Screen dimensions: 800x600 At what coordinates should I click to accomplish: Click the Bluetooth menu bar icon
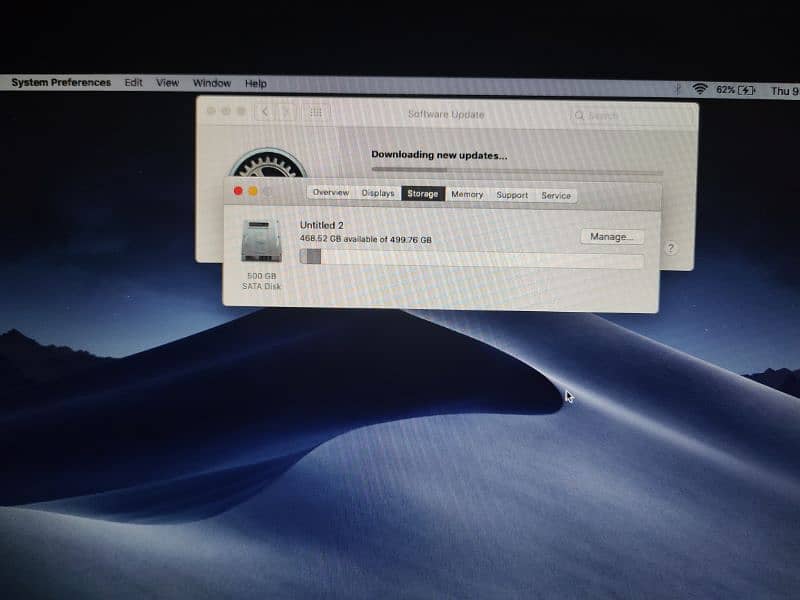click(x=678, y=89)
